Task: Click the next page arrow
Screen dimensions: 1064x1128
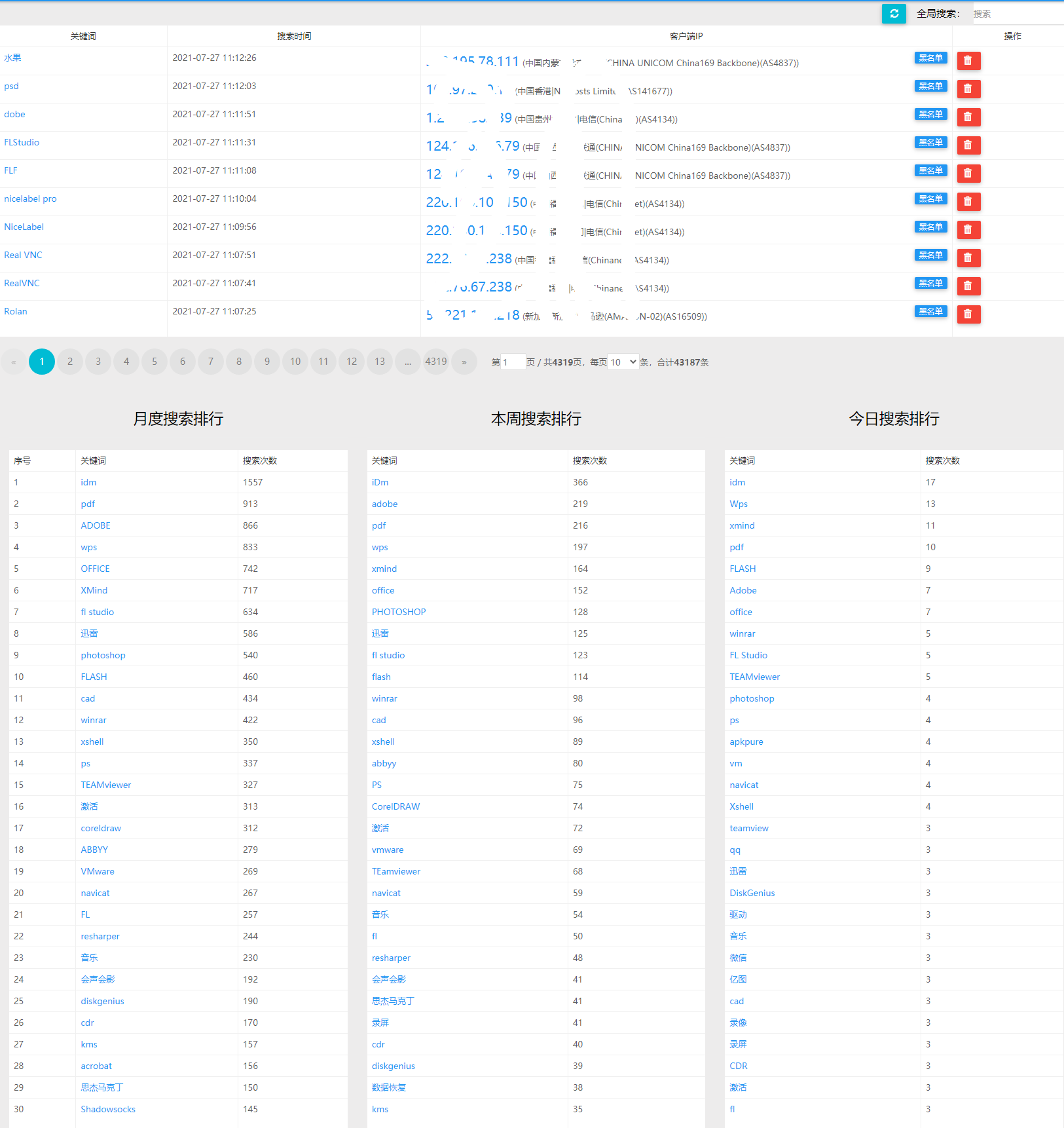Action: tap(464, 362)
